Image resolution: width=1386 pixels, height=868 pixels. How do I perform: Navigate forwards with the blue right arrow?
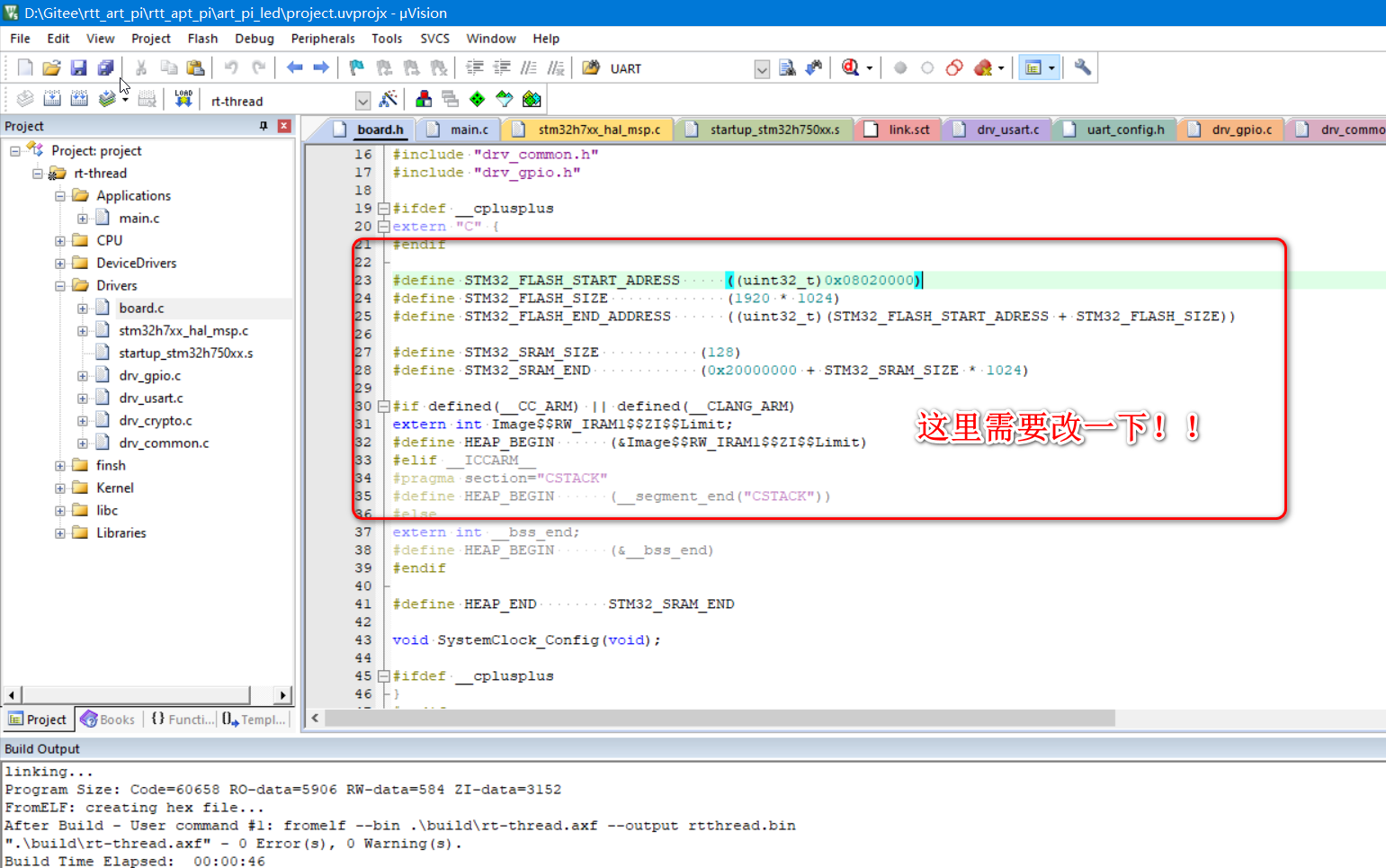click(x=321, y=68)
